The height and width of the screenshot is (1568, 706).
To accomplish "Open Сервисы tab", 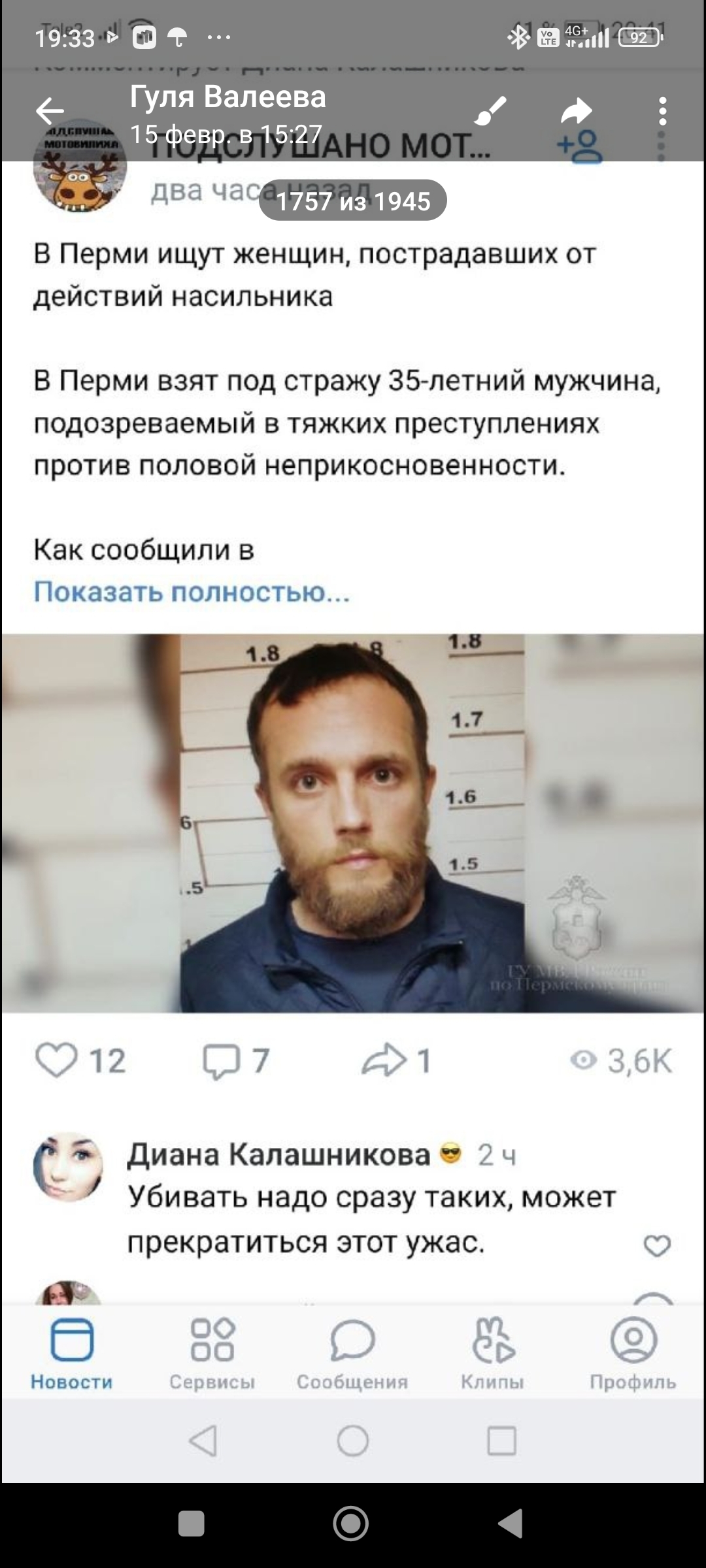I will pos(212,1353).
